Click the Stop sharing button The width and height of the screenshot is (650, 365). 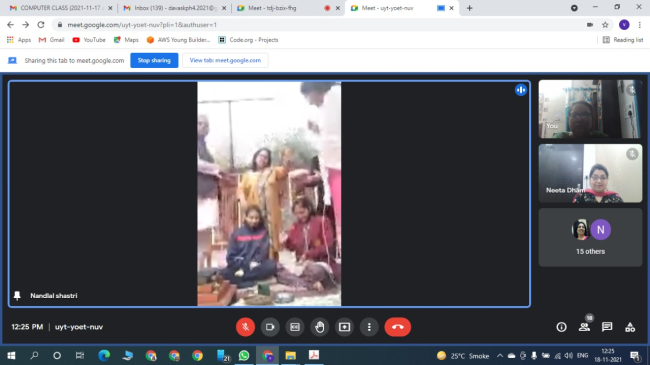pyautogui.click(x=154, y=60)
